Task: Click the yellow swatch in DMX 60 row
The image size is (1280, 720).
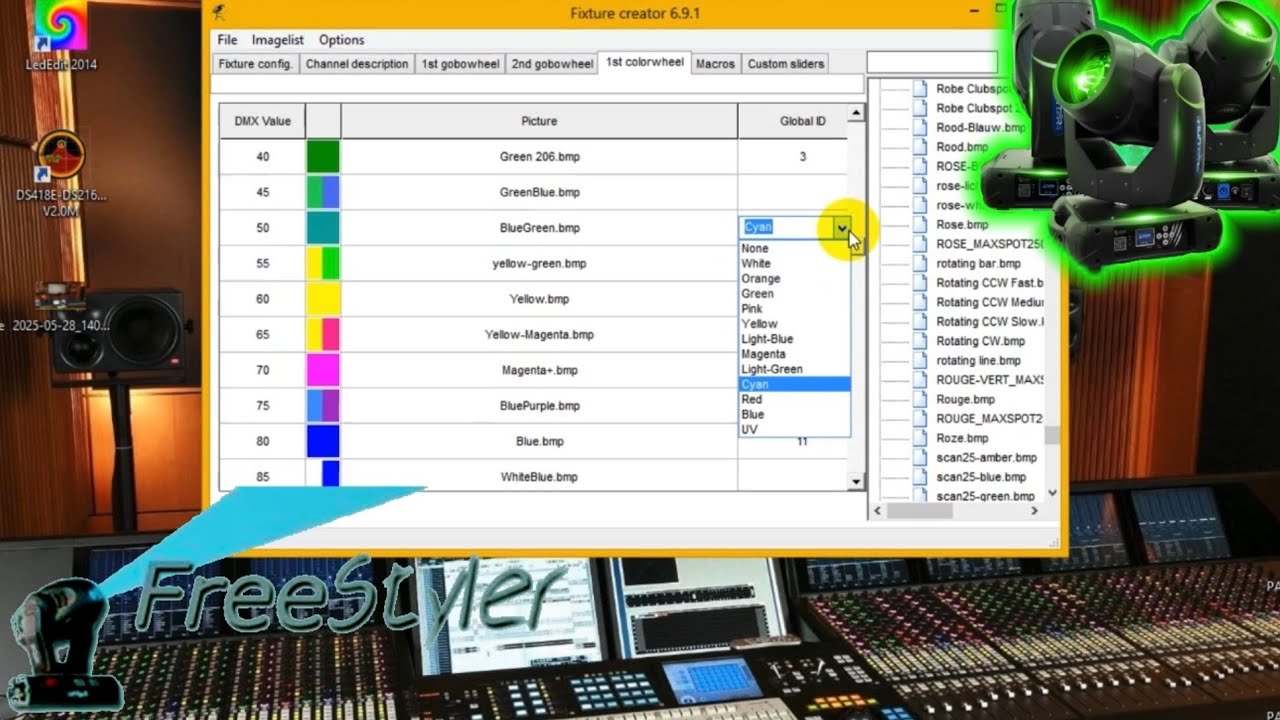Action: coord(323,299)
